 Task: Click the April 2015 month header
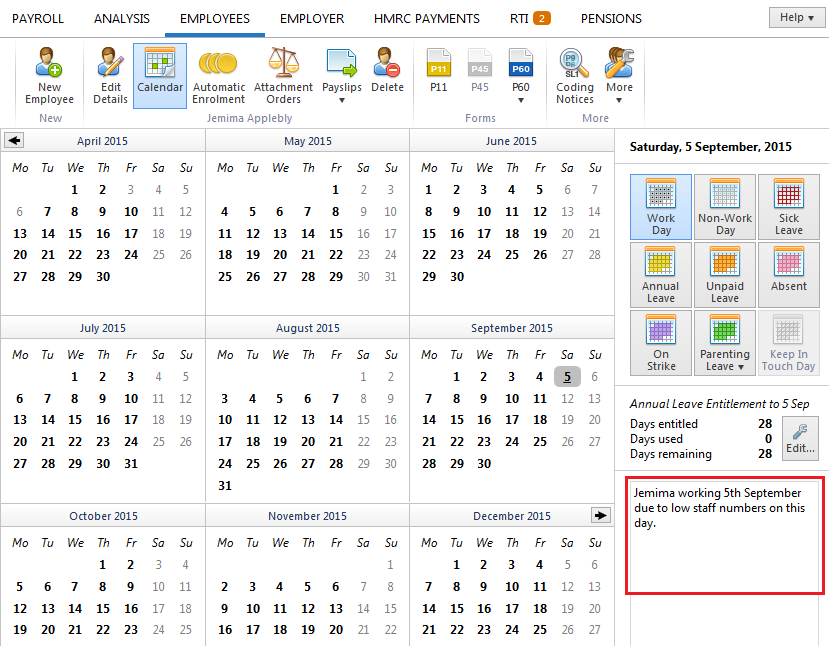coord(103,141)
